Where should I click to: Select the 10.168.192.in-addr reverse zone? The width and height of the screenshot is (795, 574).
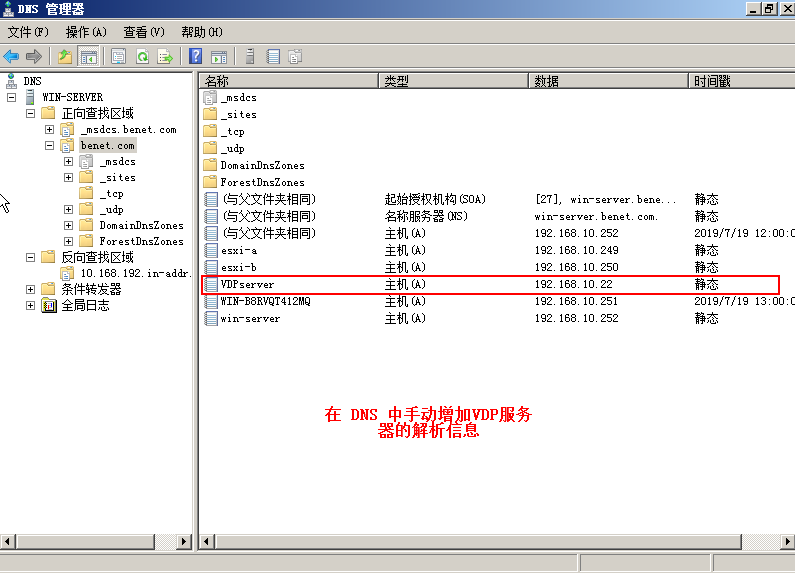[136, 273]
